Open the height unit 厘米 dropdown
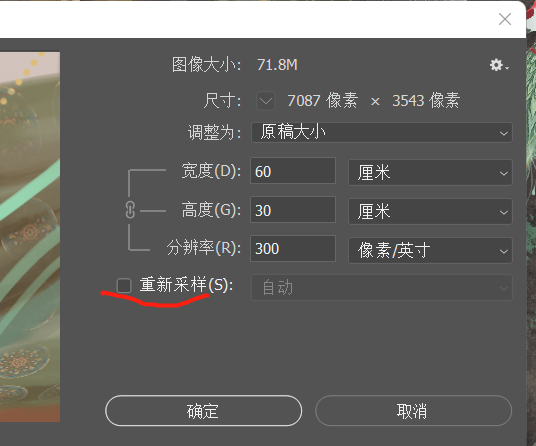 430,211
